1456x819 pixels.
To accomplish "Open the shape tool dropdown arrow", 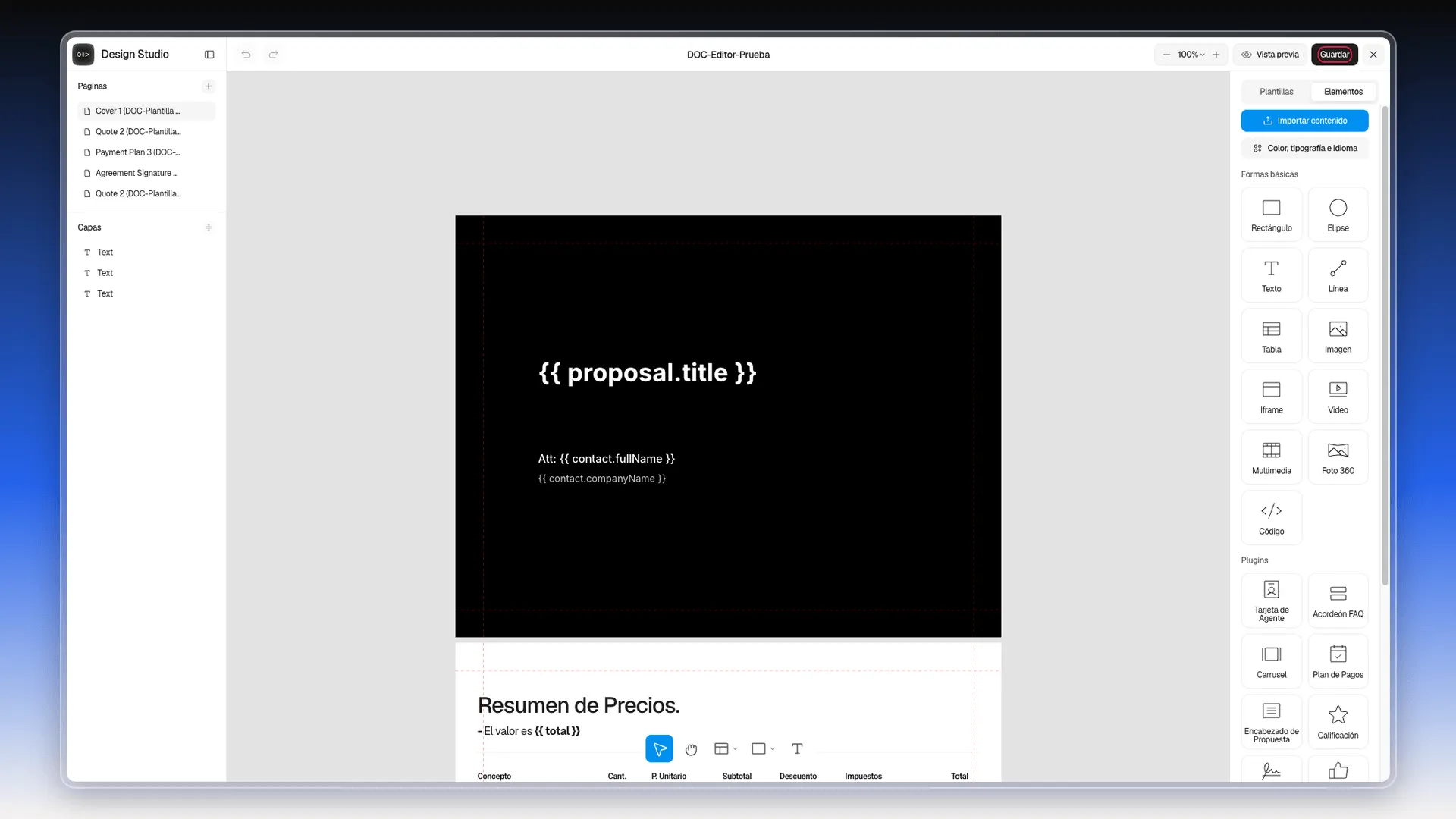I will [x=772, y=749].
